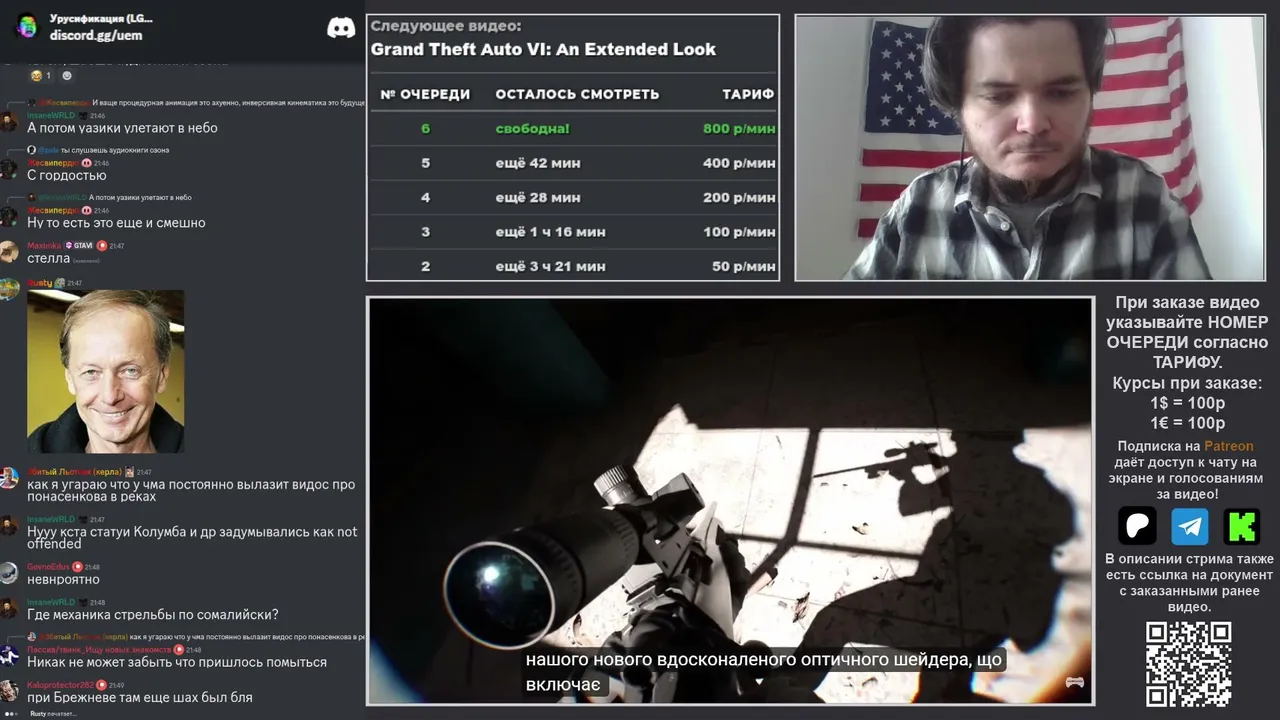Click the avatar beside "Где механика стрельбы" message
Viewport: 1280px width, 720px height.
(x=9, y=608)
